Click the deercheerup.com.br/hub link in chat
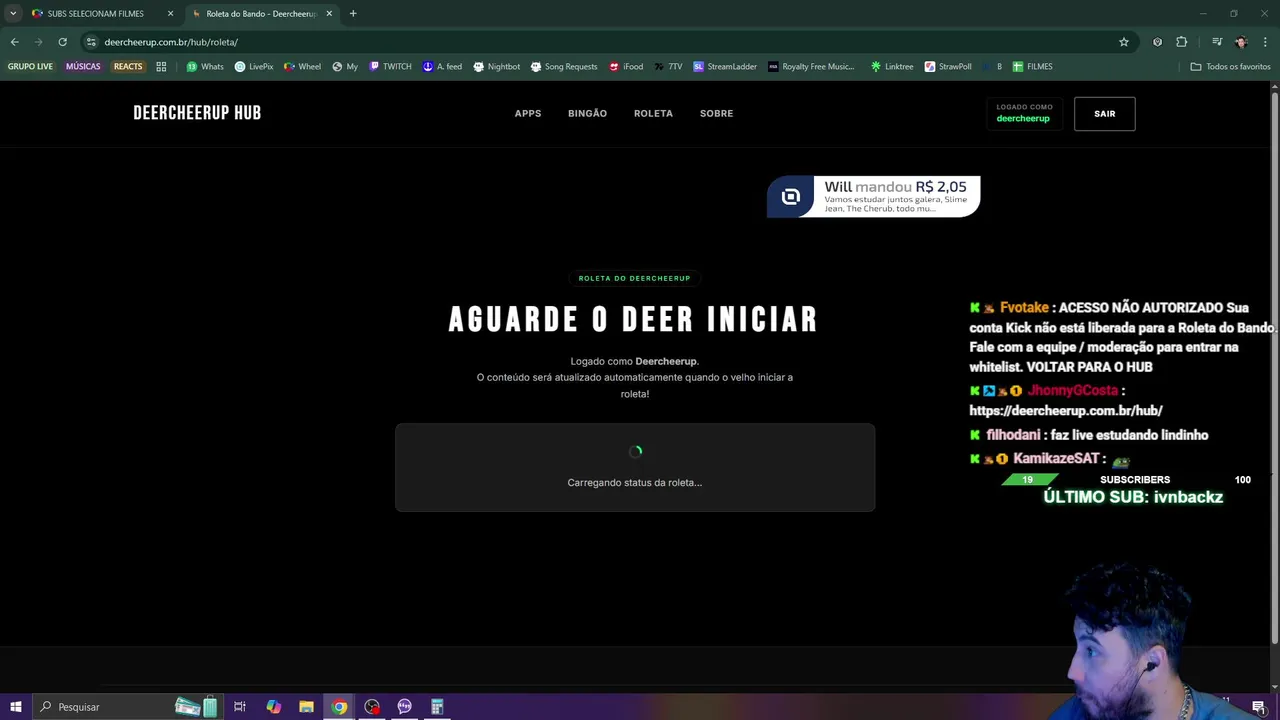Image resolution: width=1280 pixels, height=720 pixels. [x=1066, y=411]
